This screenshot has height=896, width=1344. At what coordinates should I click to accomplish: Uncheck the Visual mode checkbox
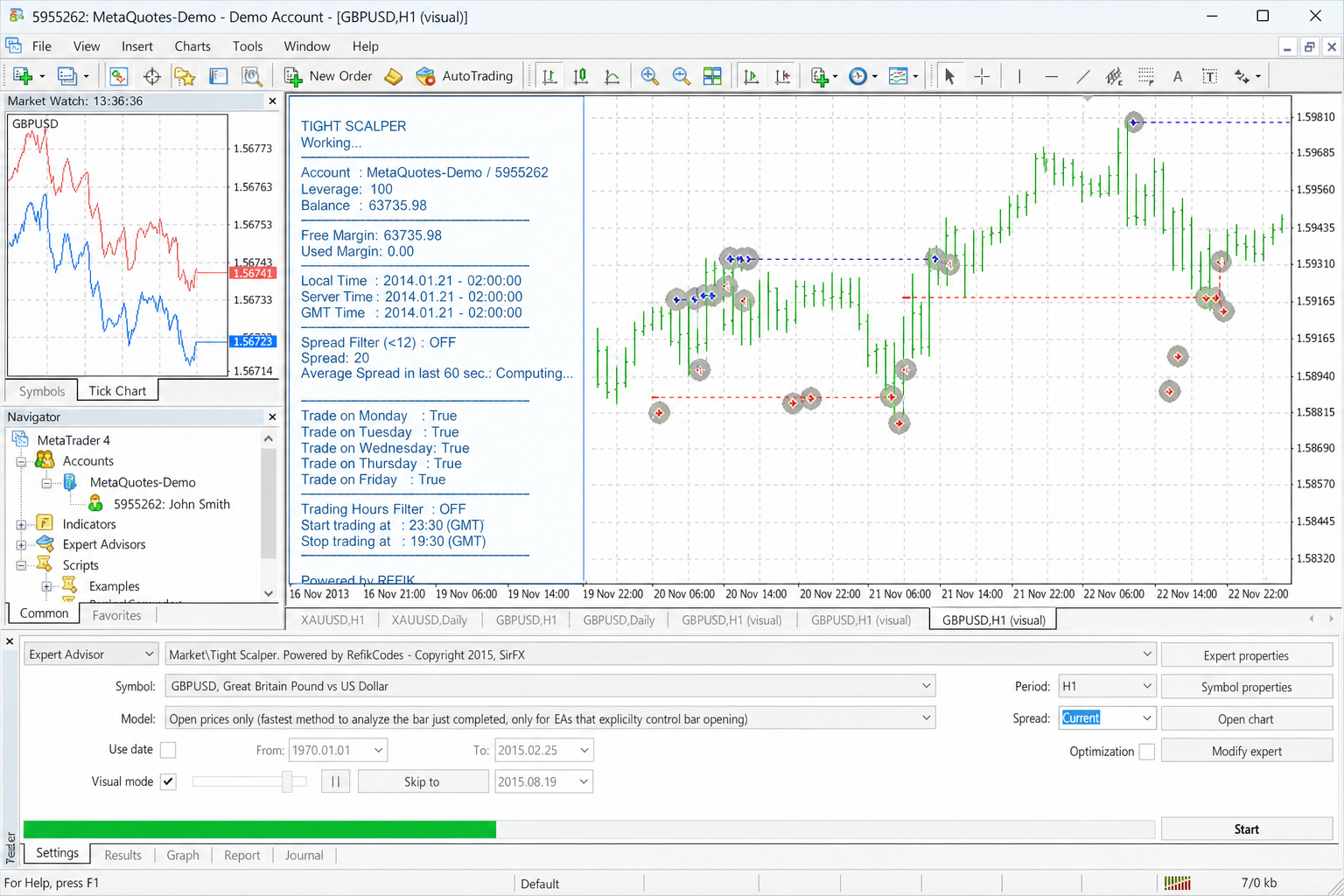pos(168,781)
